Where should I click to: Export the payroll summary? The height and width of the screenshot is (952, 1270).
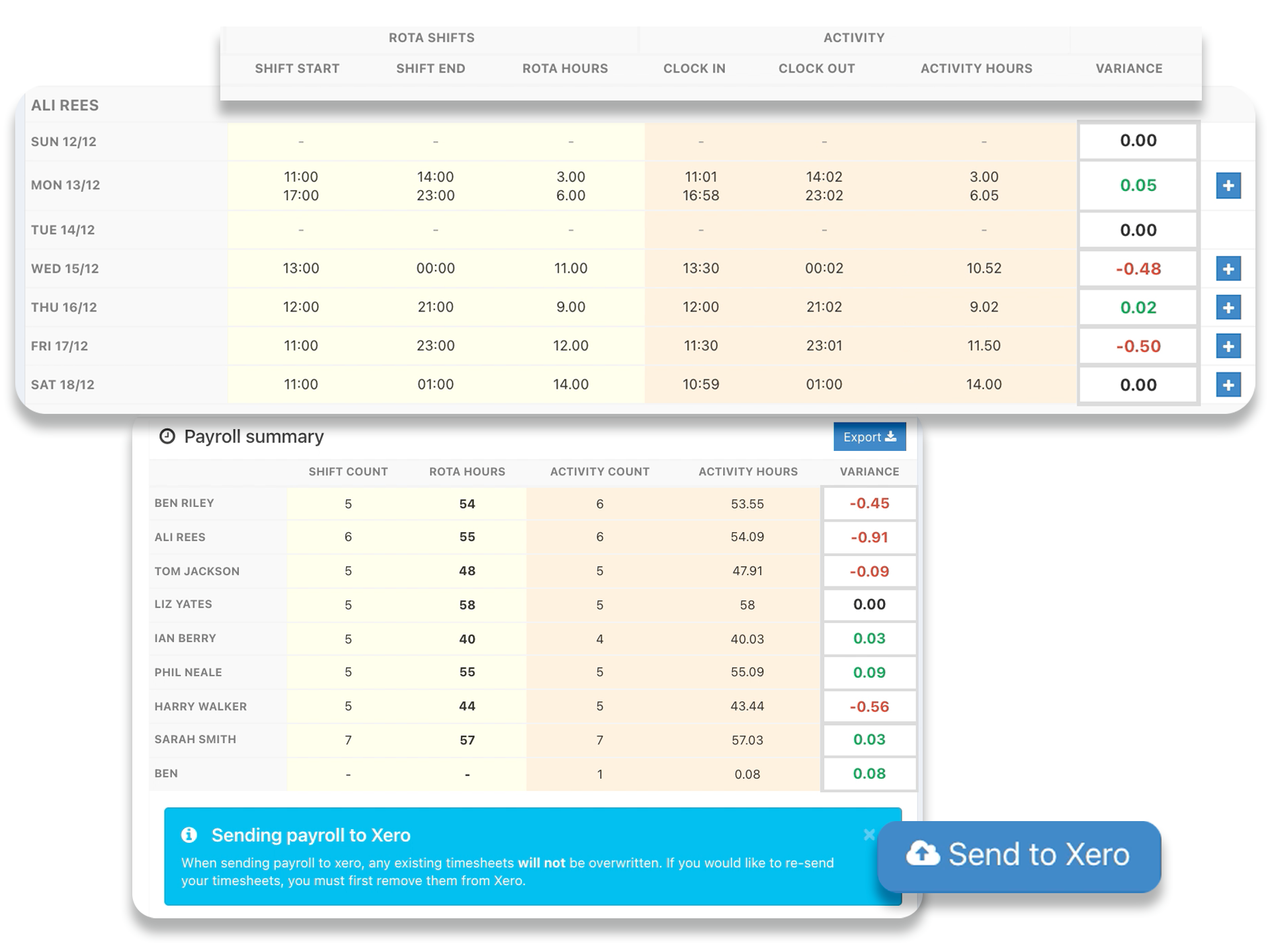(869, 436)
